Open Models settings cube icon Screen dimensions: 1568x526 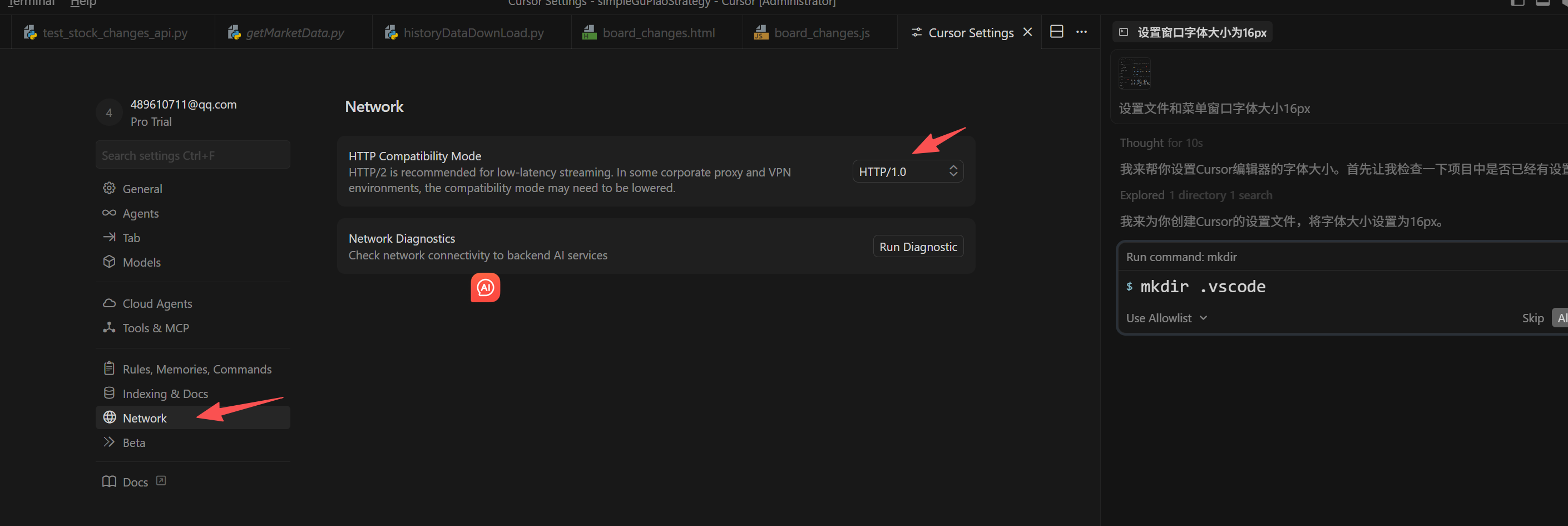click(x=109, y=261)
